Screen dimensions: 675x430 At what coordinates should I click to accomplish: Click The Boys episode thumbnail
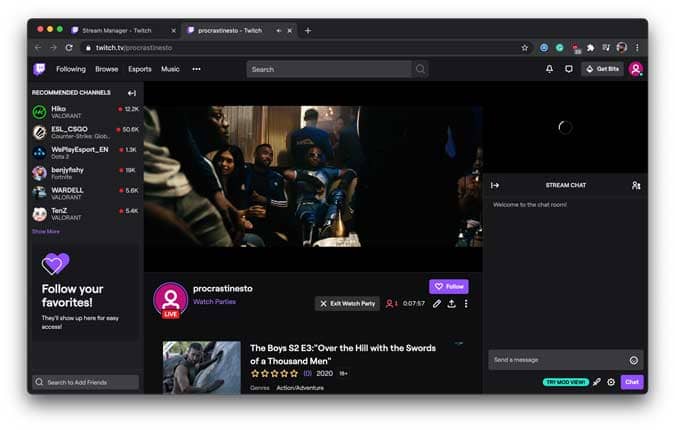pyautogui.click(x=201, y=368)
